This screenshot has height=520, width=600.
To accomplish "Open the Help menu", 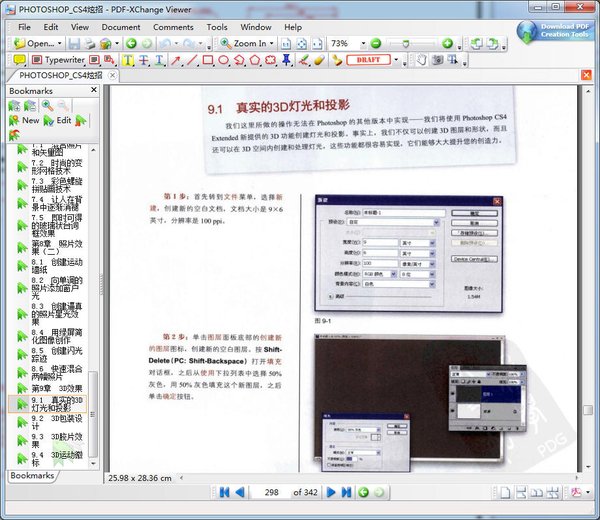I will (x=293, y=27).
